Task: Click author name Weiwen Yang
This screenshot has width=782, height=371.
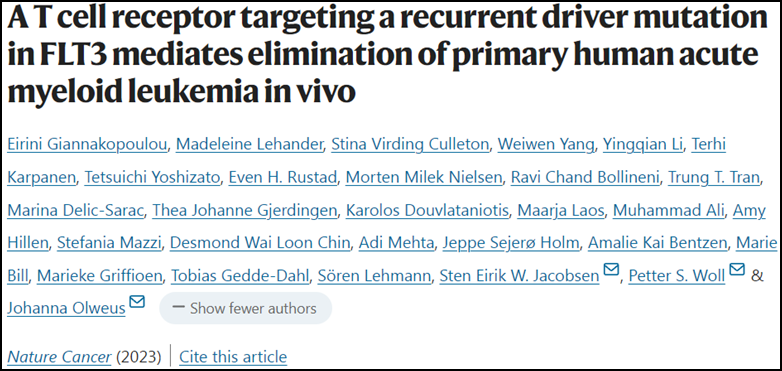Action: (x=546, y=145)
